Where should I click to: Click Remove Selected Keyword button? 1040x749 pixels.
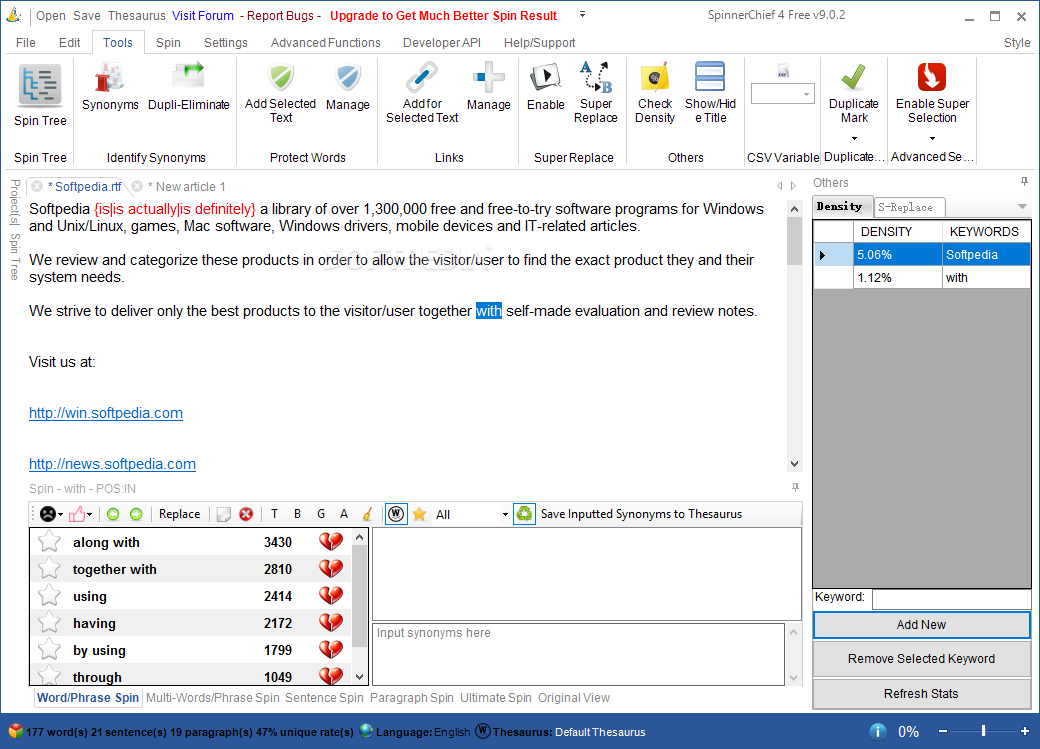(921, 659)
